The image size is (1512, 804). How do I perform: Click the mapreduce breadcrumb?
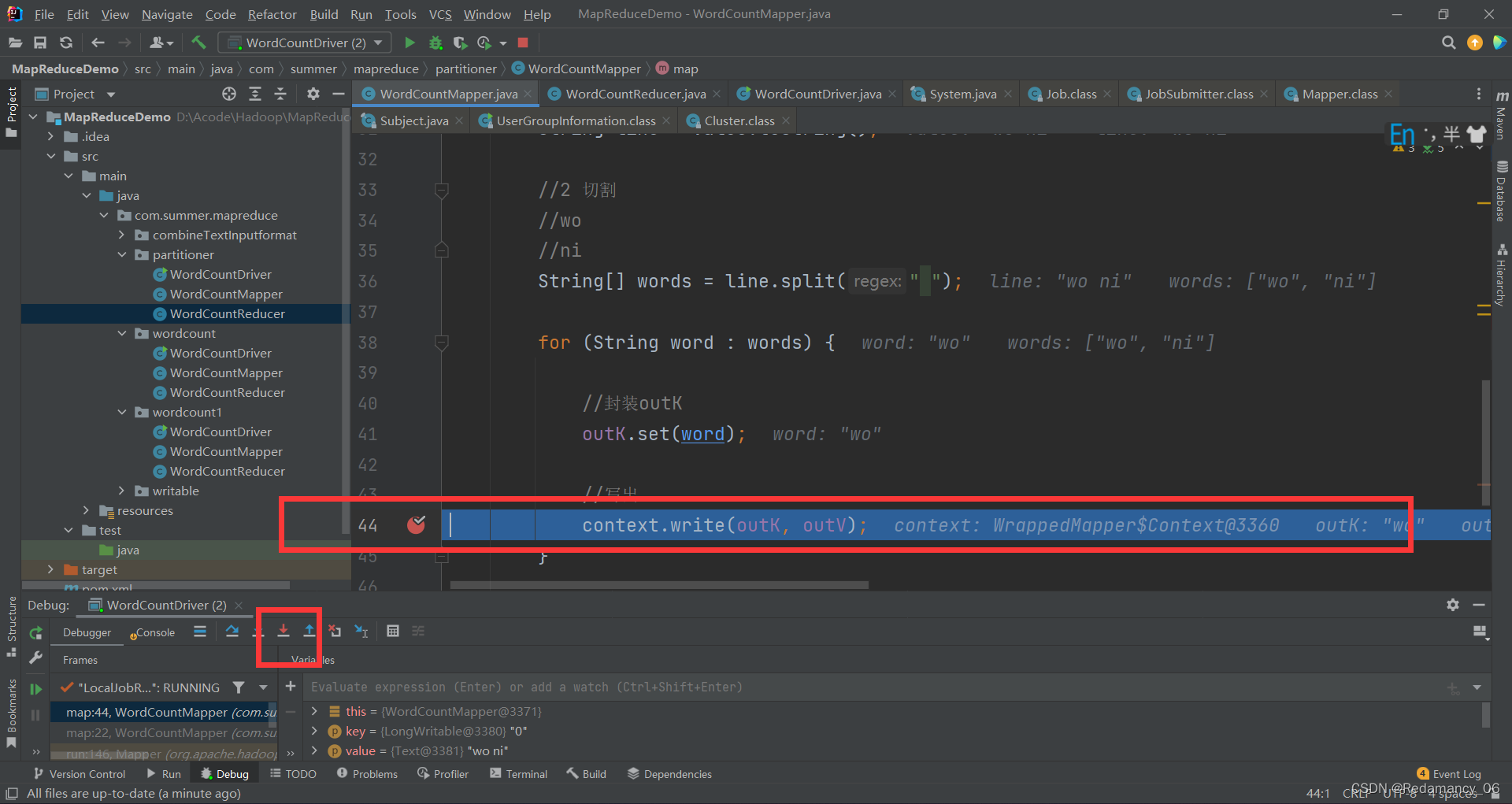(386, 69)
